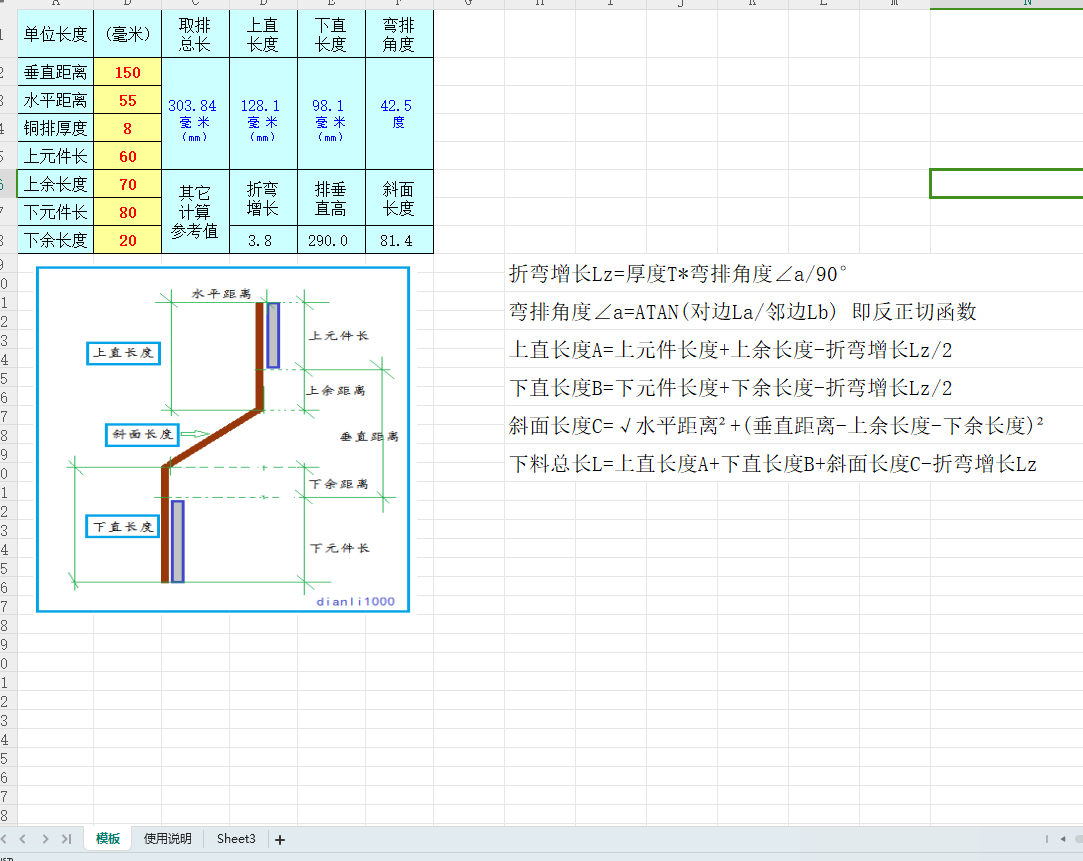1083x861 pixels.
Task: Open the Sheet3 tab
Action: 236,838
